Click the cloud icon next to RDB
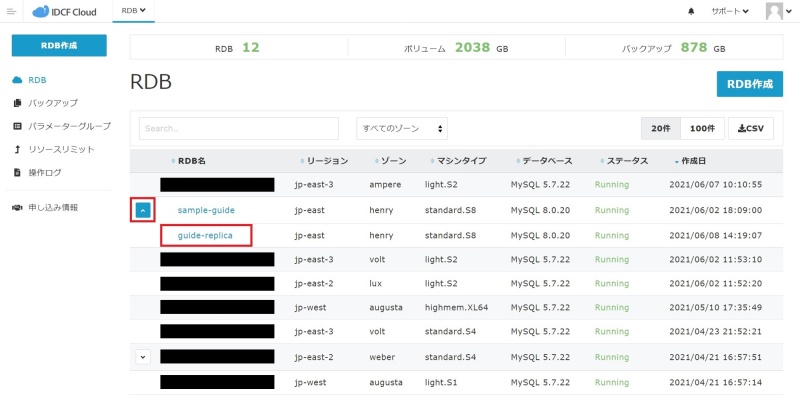This screenshot has height=395, width=800. click(17, 80)
